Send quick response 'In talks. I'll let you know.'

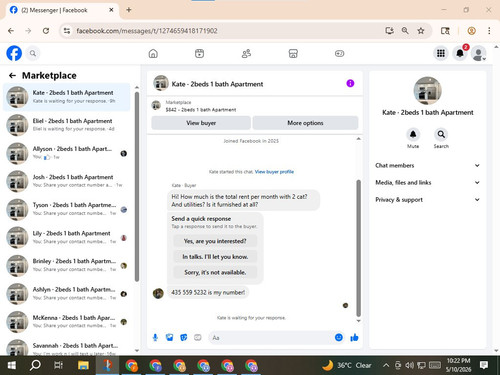coord(215,257)
